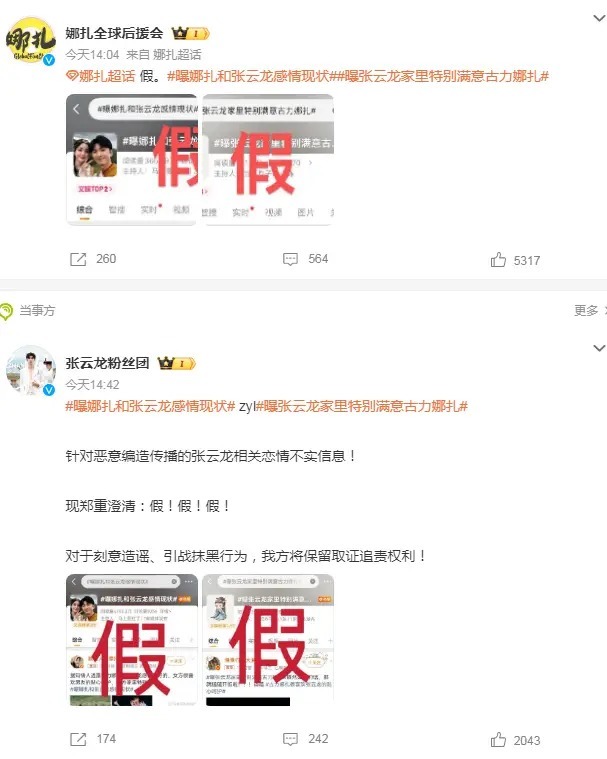The image size is (607, 759).
Task: Click repost icon on 张云龙粉丝团 post
Action: pyautogui.click(x=78, y=739)
